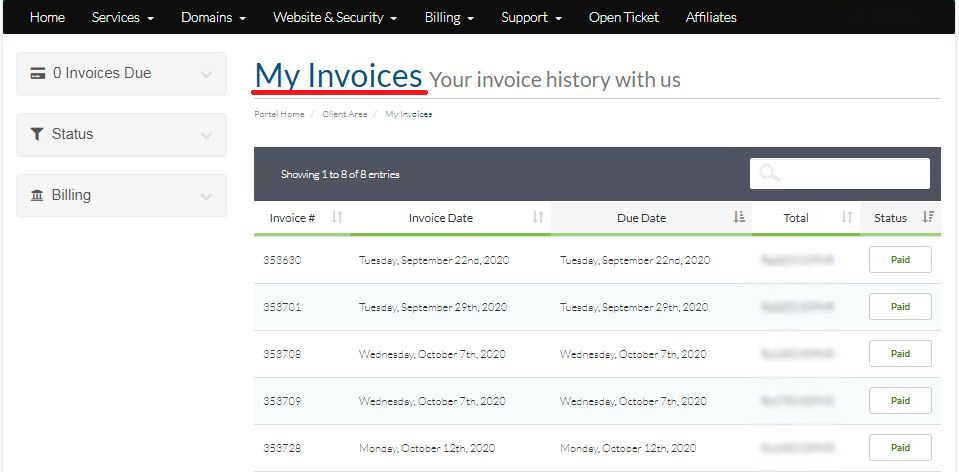Image resolution: width=959 pixels, height=472 pixels.
Task: Open the Services dropdown menu
Action: [x=122, y=17]
